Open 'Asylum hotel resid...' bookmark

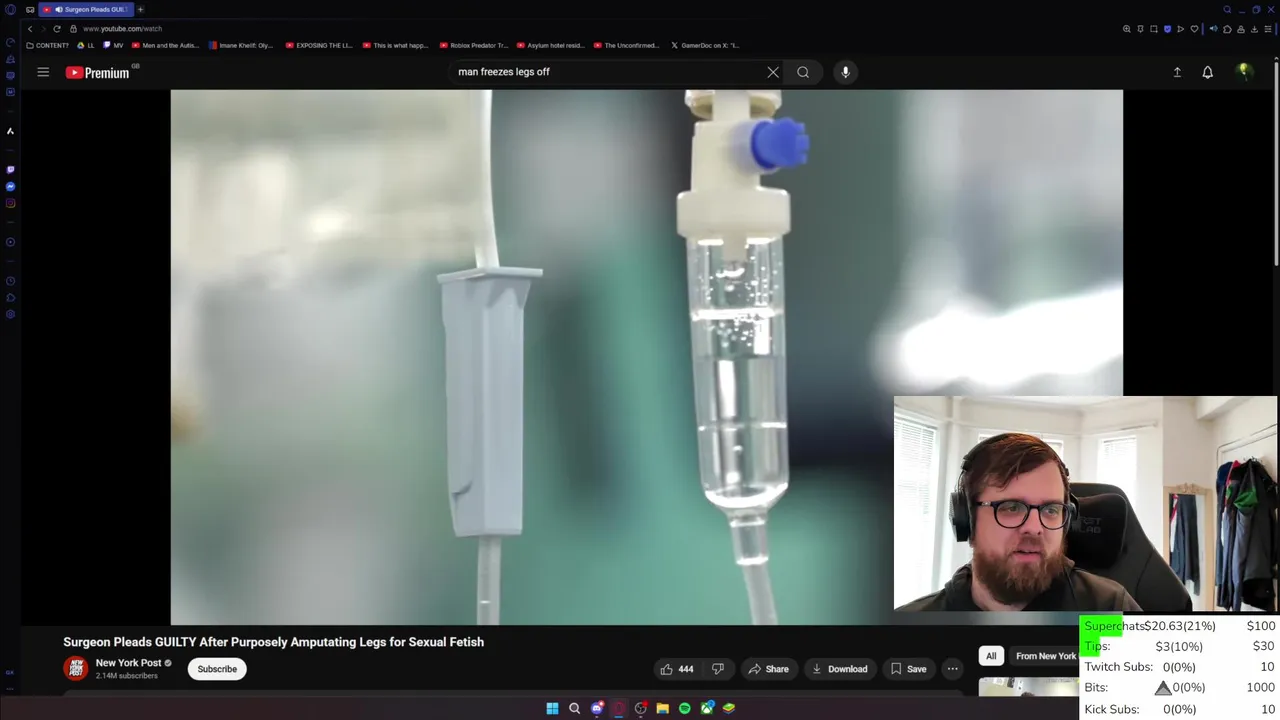coord(550,45)
